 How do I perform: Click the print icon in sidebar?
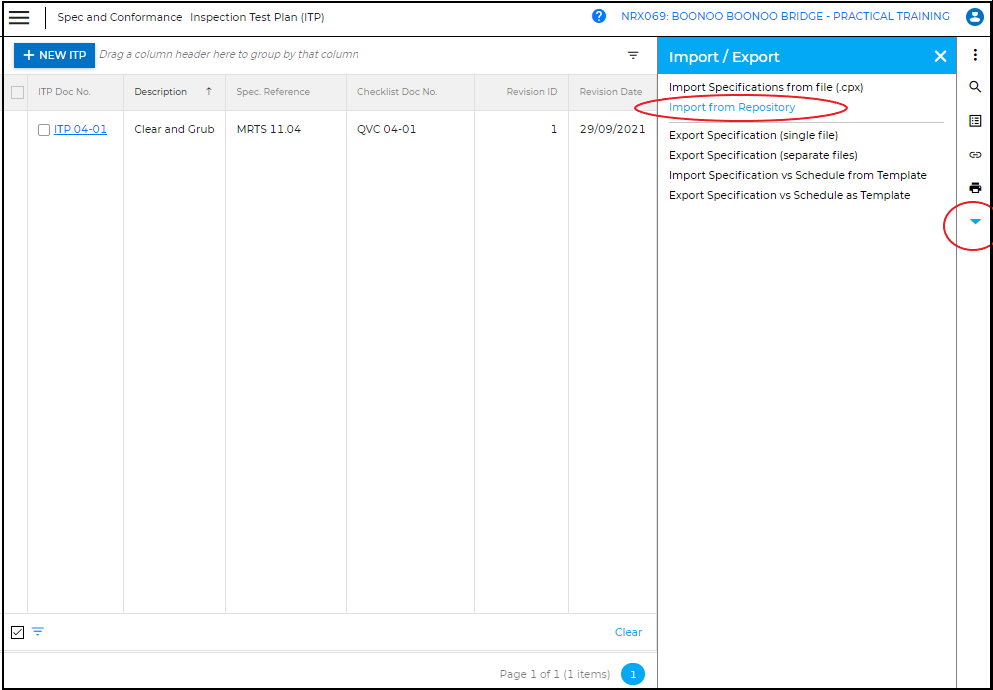(x=975, y=188)
